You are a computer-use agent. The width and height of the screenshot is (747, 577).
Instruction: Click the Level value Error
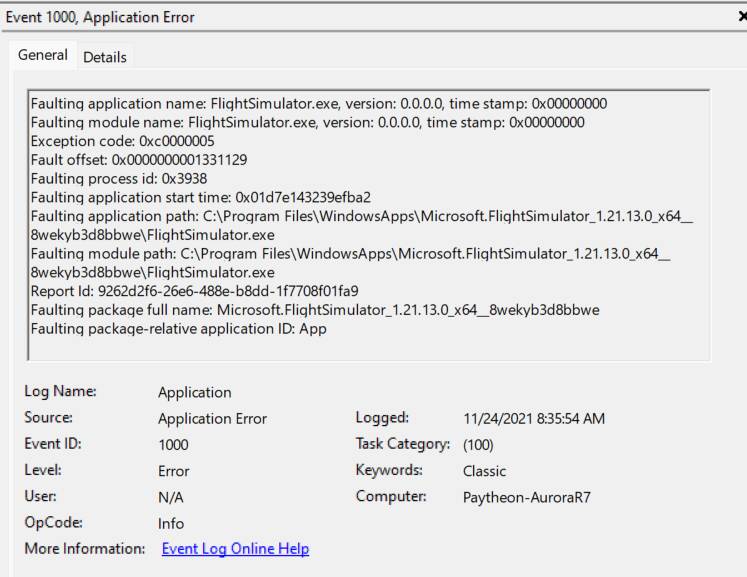[x=173, y=471]
